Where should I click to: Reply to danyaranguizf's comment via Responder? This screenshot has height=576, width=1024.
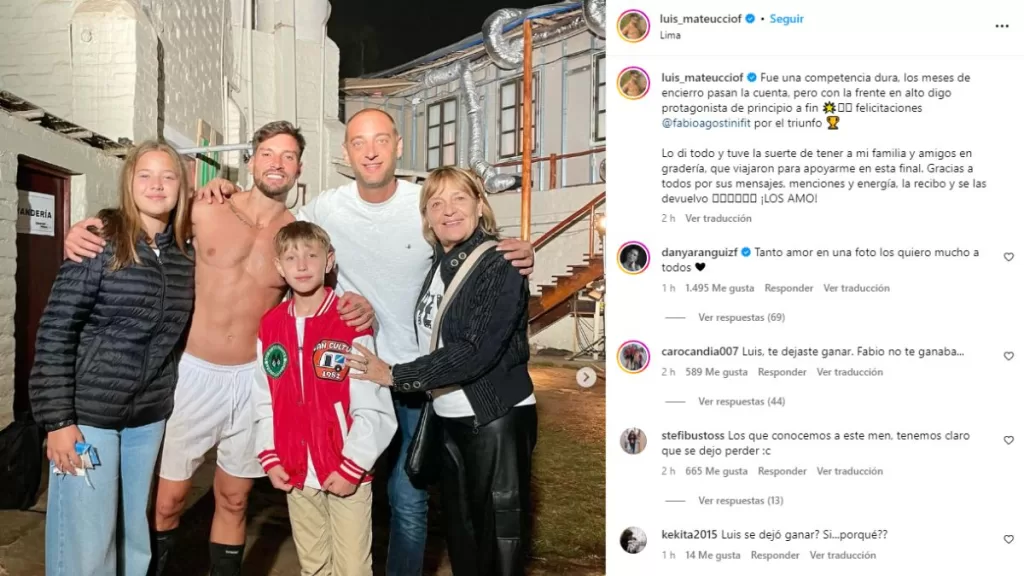[788, 288]
